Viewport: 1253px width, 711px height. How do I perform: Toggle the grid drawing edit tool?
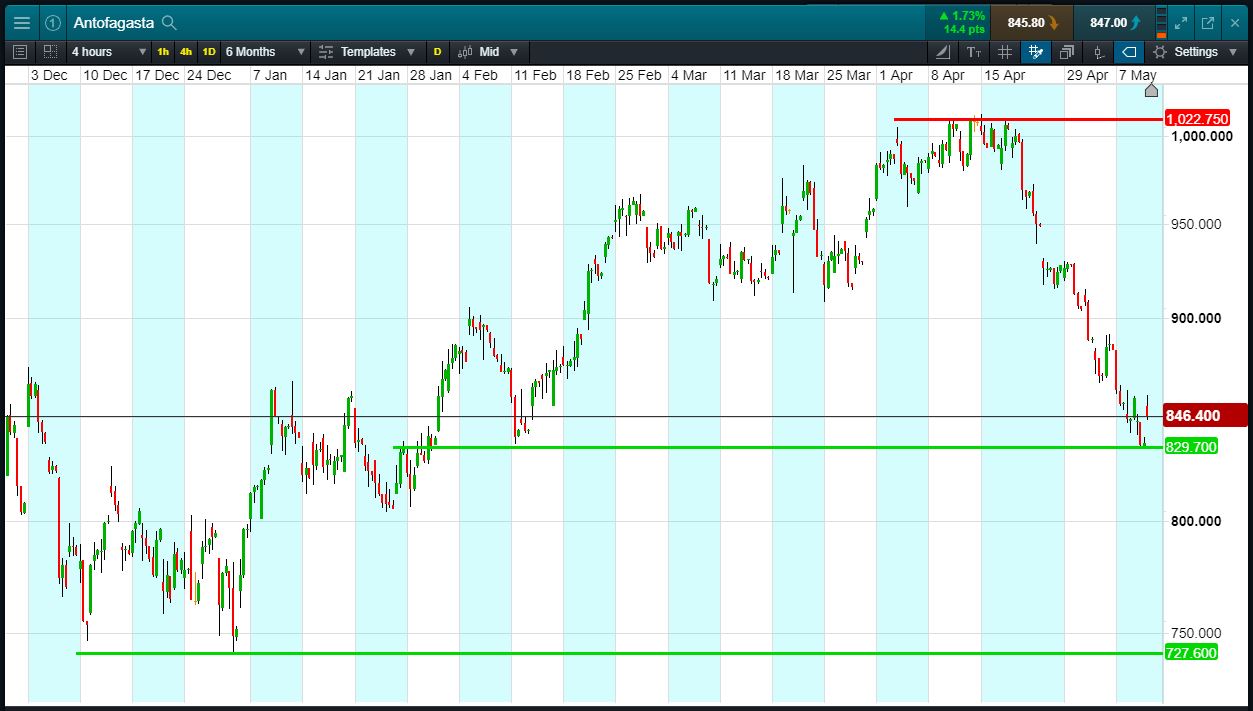click(x=1036, y=51)
